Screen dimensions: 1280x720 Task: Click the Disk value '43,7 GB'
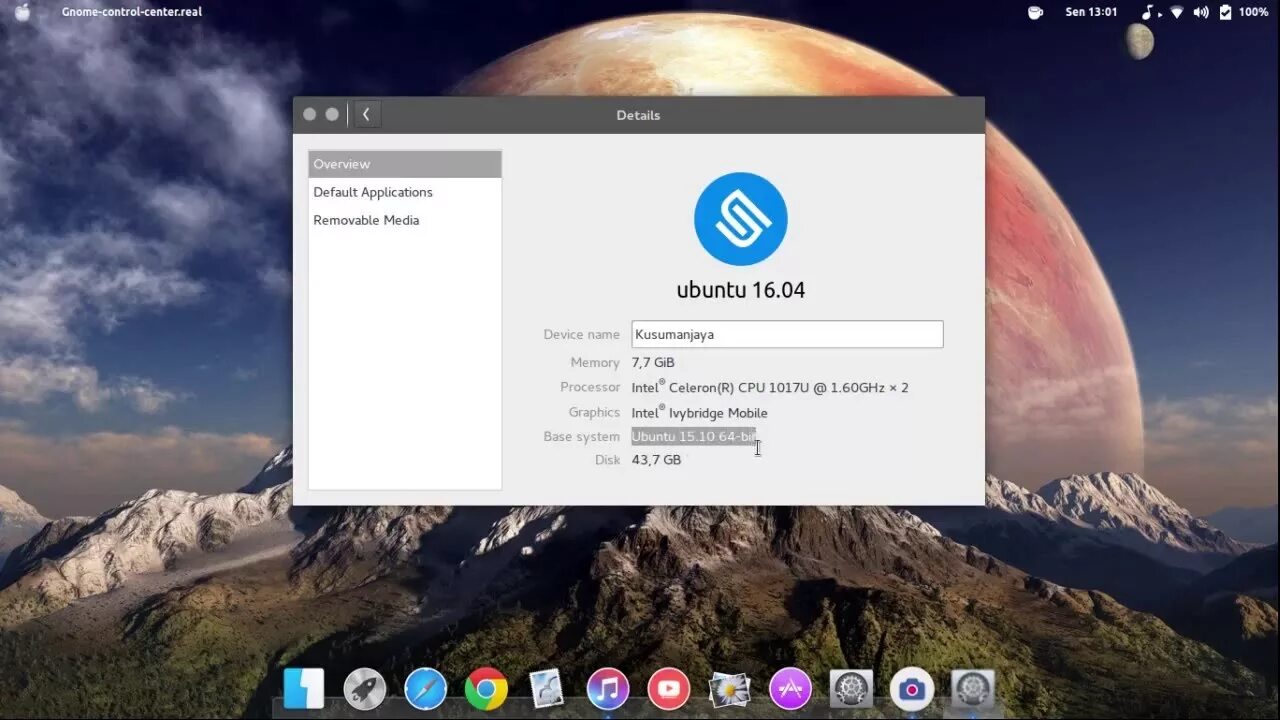[x=656, y=460]
